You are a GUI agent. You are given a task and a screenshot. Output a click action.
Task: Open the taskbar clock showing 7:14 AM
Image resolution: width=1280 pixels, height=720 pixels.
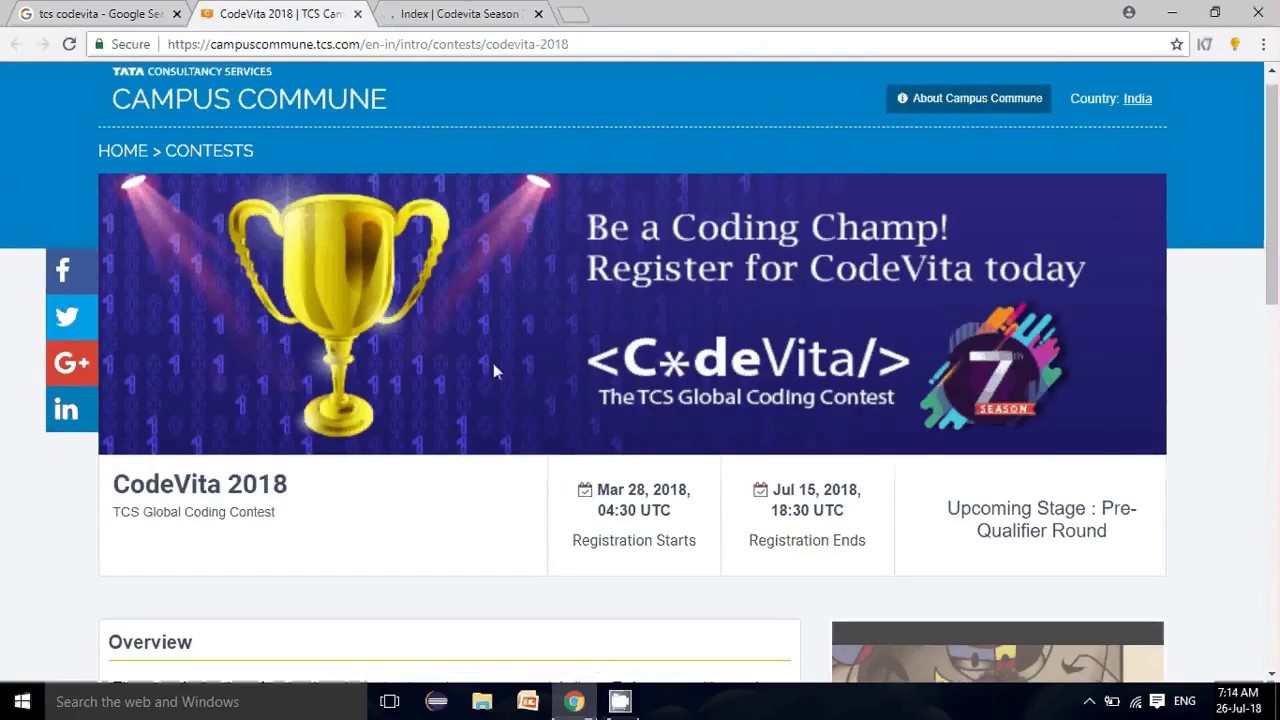pos(1238,701)
